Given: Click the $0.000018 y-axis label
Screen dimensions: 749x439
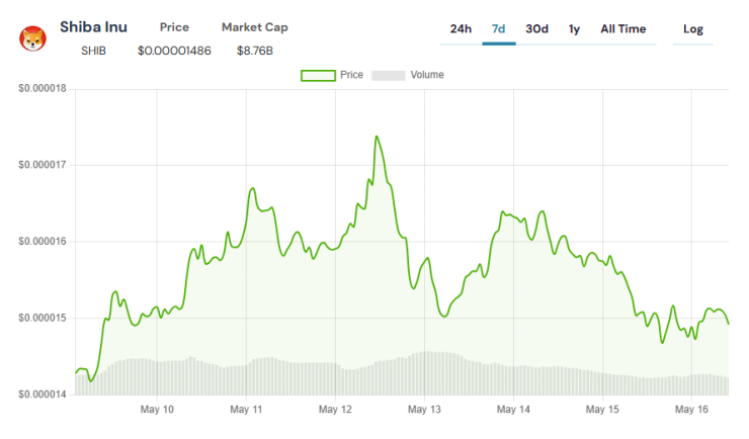Looking at the screenshot, I should click(x=43, y=88).
